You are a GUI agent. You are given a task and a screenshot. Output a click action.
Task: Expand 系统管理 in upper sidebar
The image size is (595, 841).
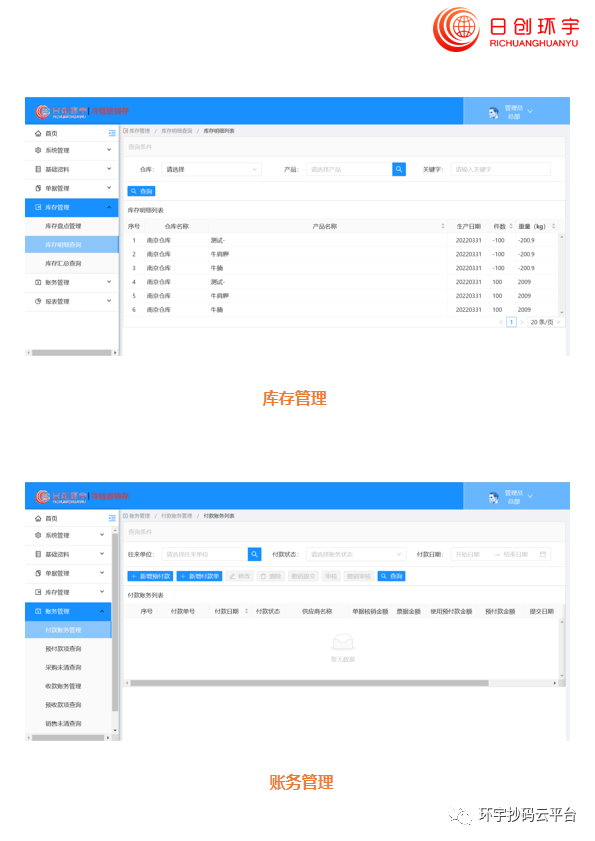[x=72, y=150]
